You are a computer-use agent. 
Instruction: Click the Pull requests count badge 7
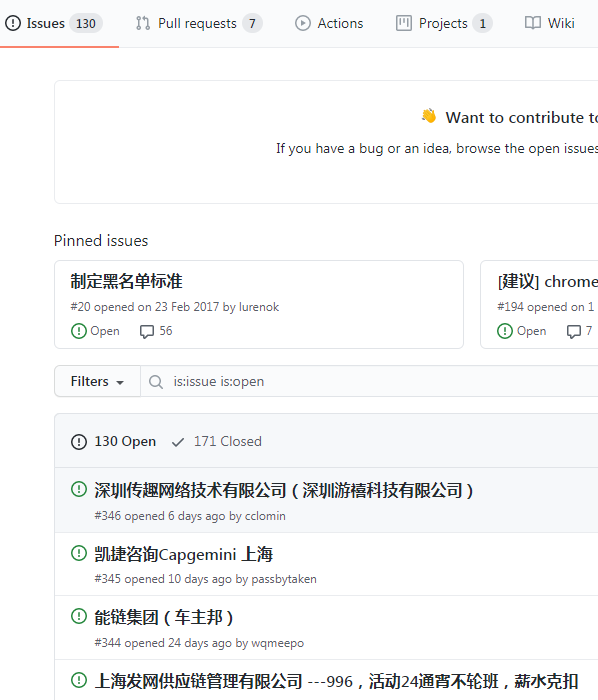click(252, 23)
